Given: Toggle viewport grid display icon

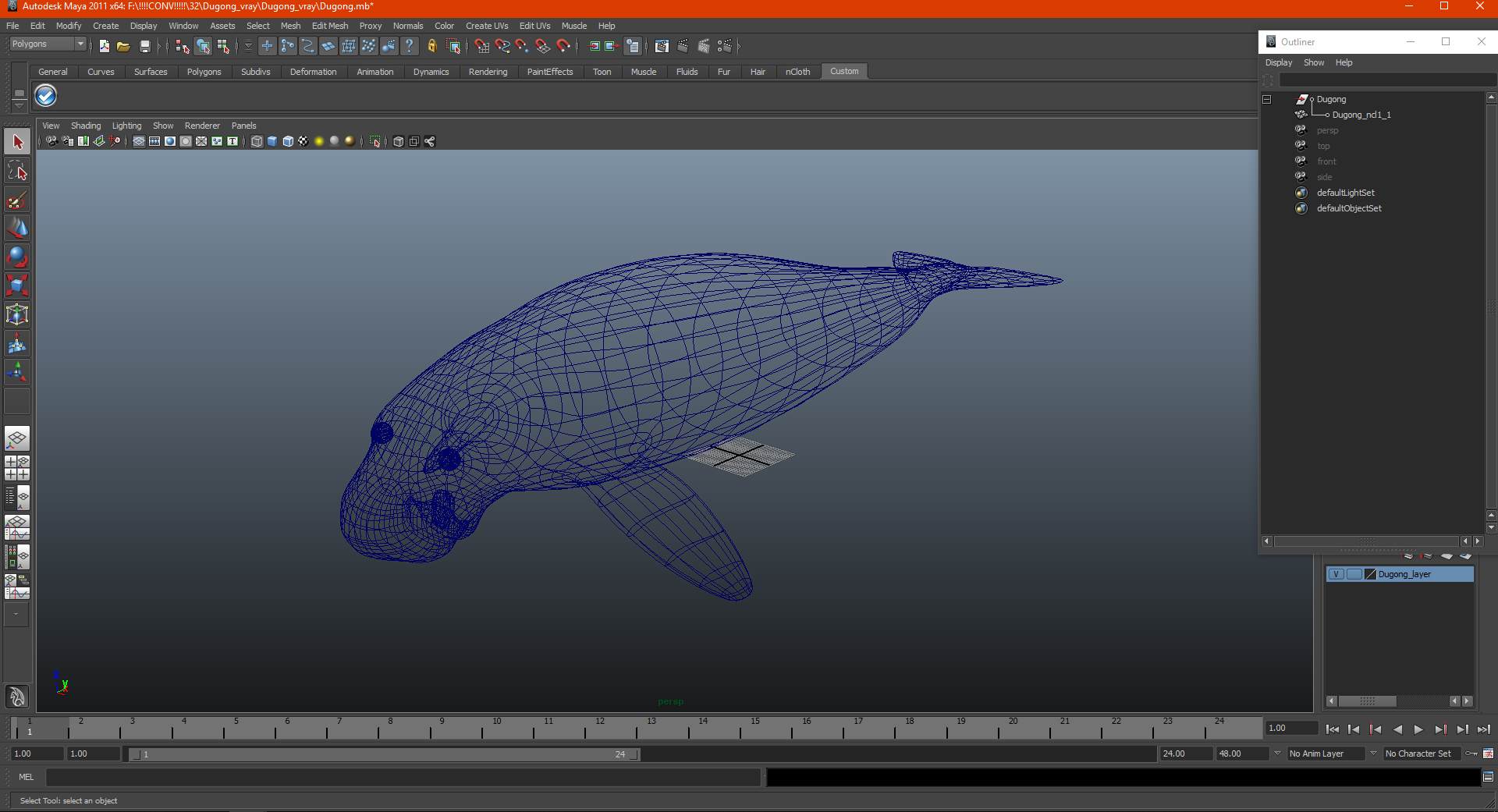Looking at the screenshot, I should pos(139,141).
